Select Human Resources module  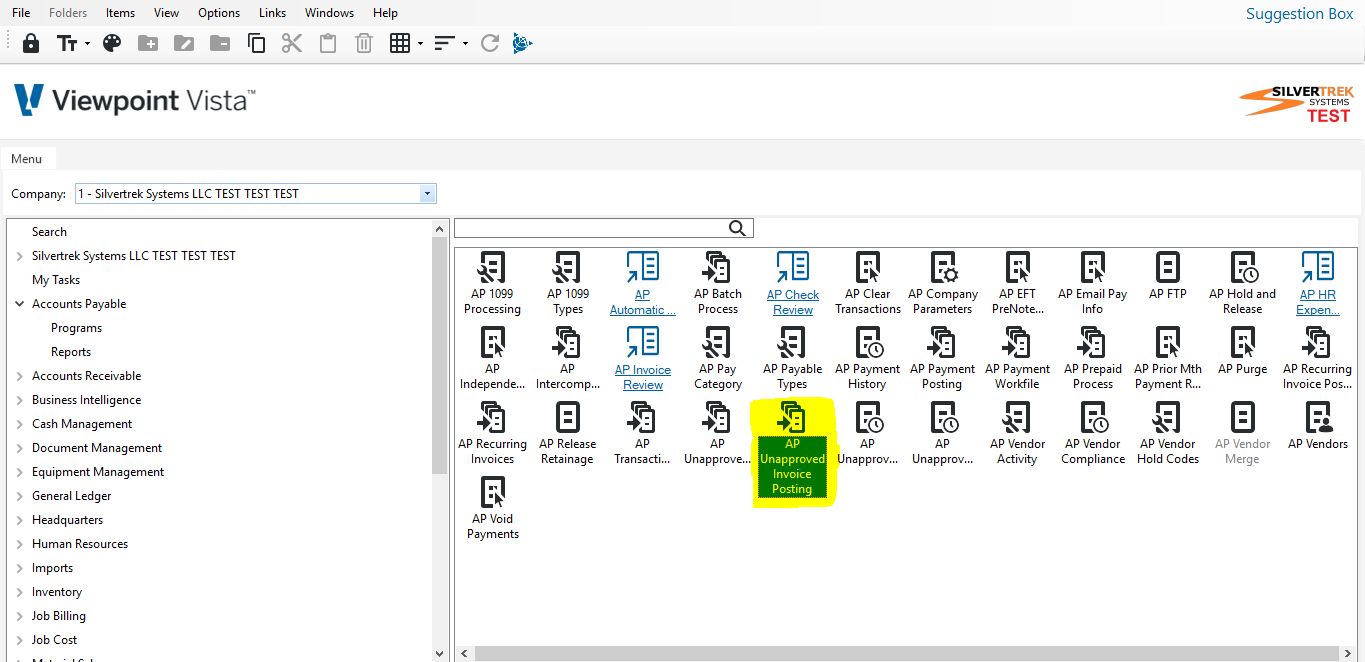[80, 544]
